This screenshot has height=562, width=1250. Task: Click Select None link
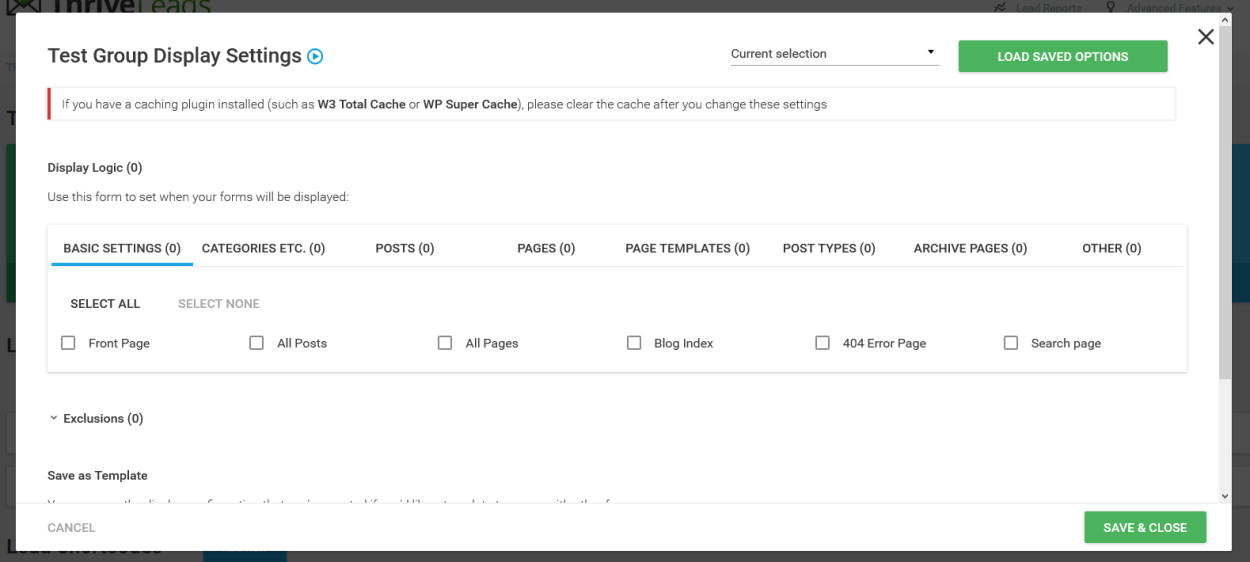pyautogui.click(x=219, y=304)
